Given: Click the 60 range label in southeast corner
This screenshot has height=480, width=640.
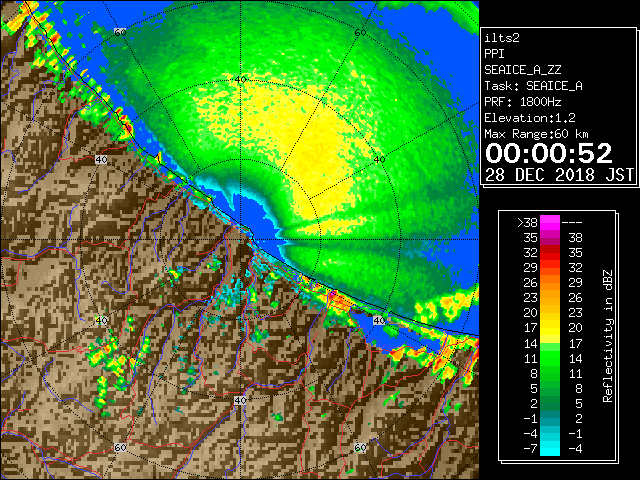Looking at the screenshot, I should (360, 447).
